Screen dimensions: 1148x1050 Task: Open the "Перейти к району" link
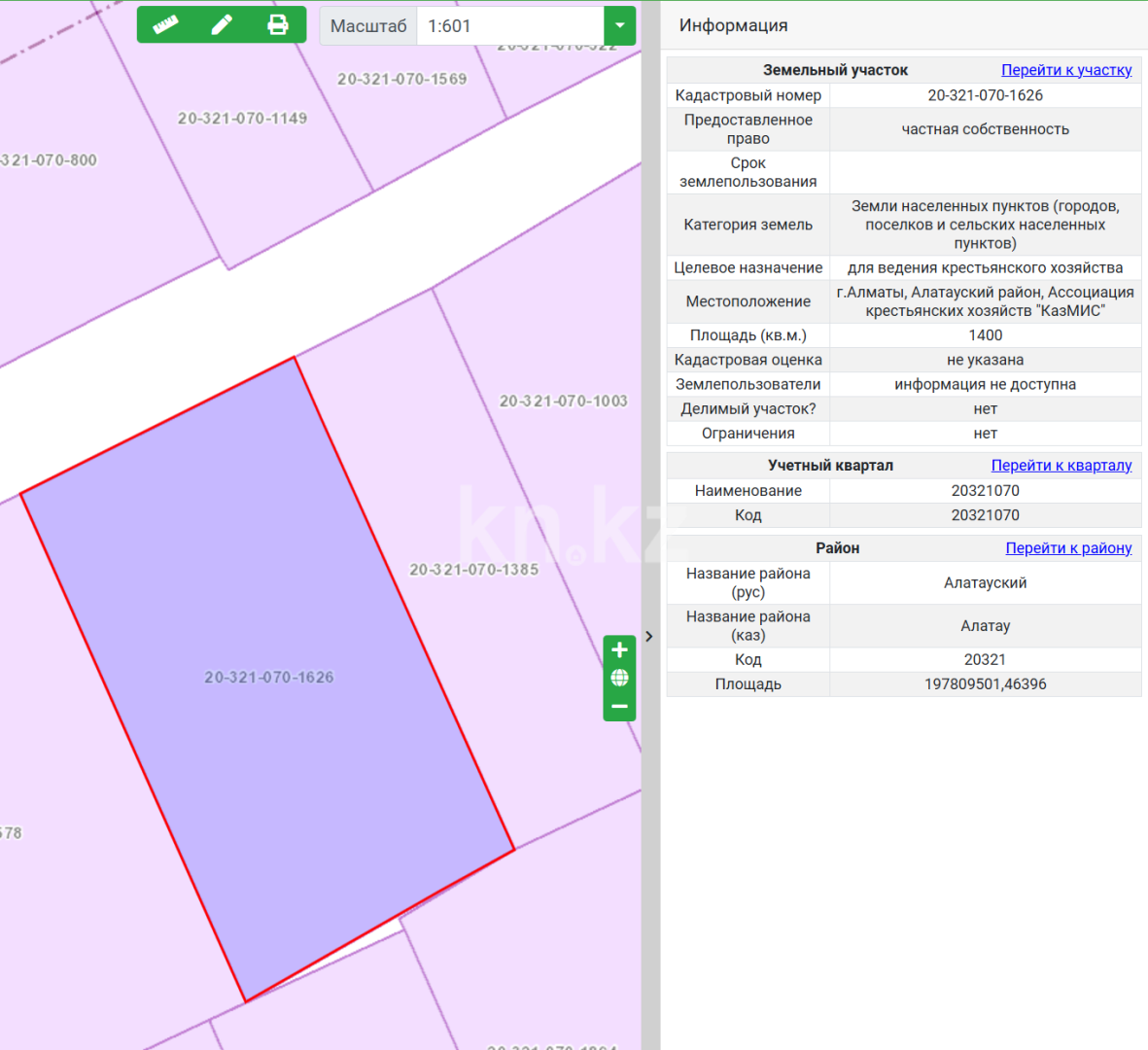coord(1068,547)
